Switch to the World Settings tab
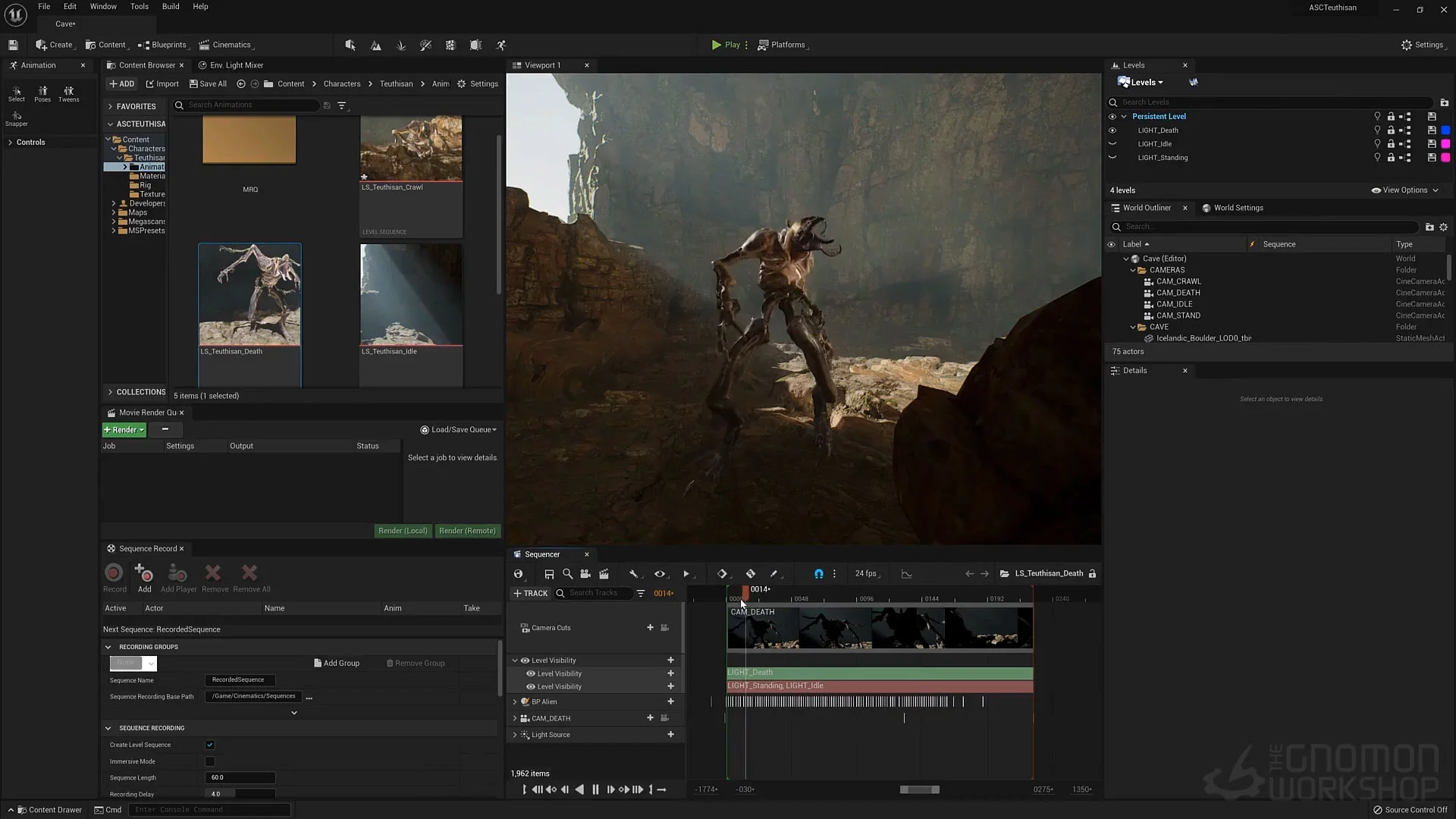This screenshot has height=819, width=1456. point(1232,208)
